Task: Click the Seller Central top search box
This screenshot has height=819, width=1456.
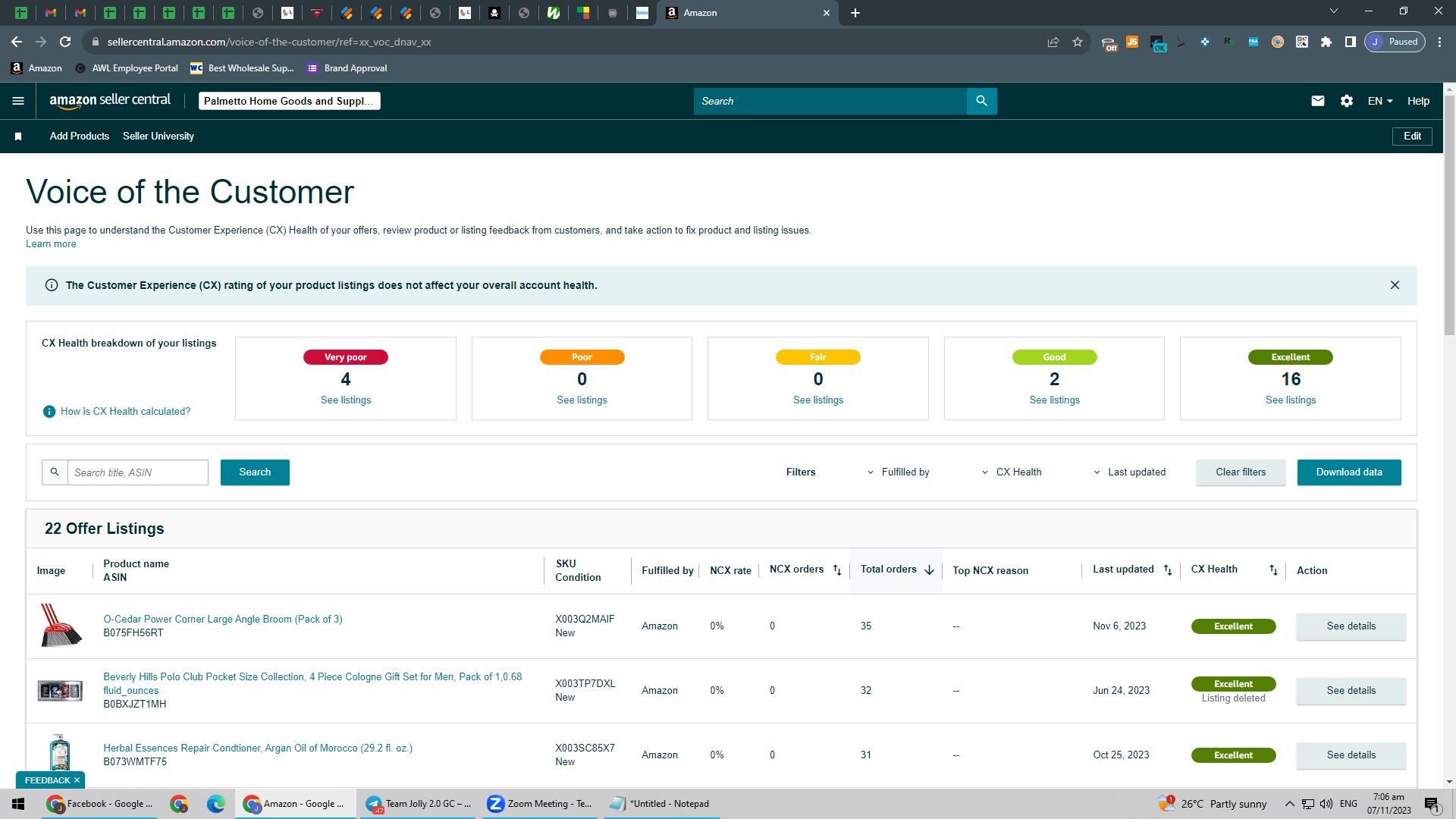Action: click(x=830, y=101)
